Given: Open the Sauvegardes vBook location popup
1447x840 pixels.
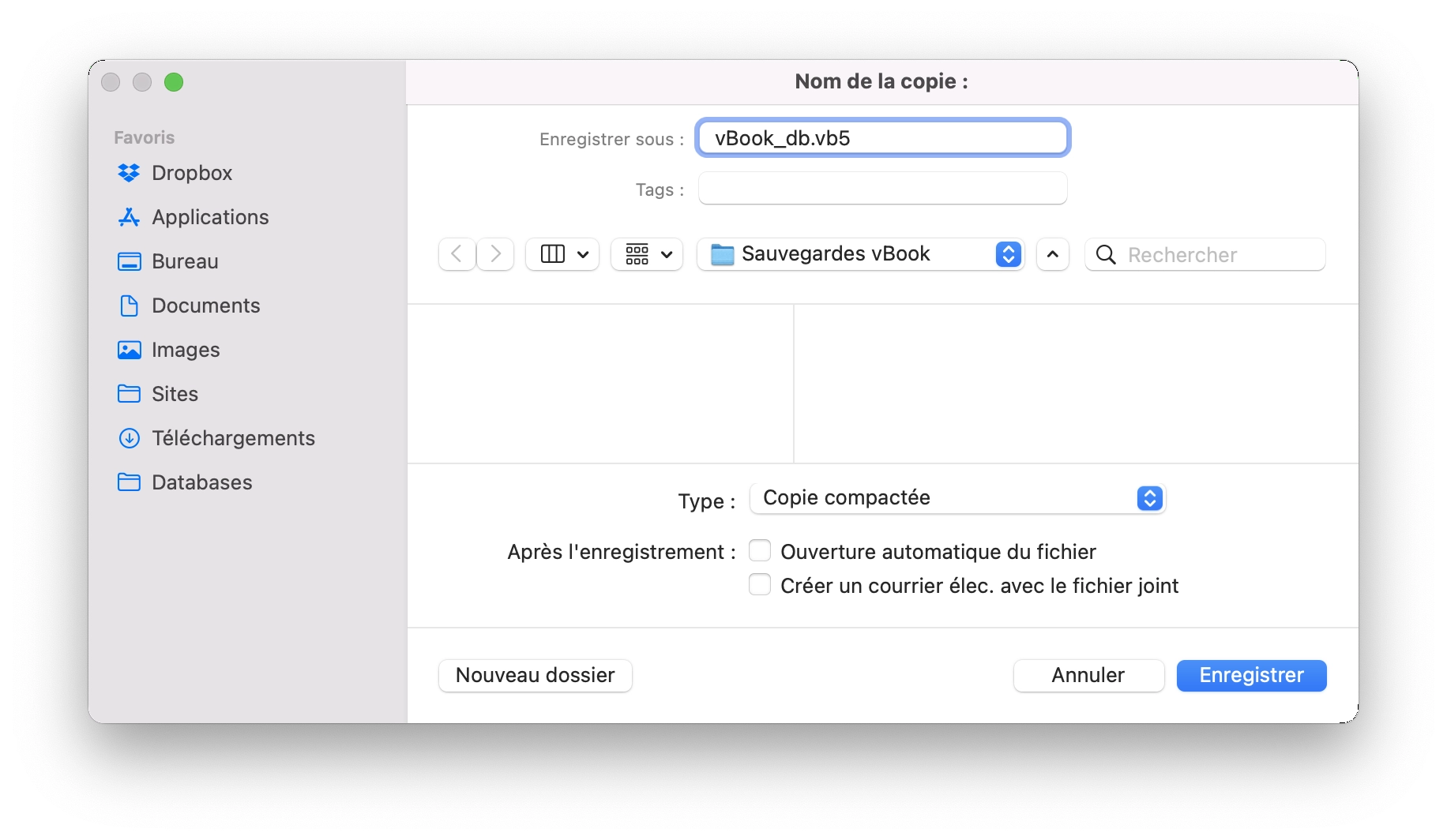Looking at the screenshot, I should 861,254.
